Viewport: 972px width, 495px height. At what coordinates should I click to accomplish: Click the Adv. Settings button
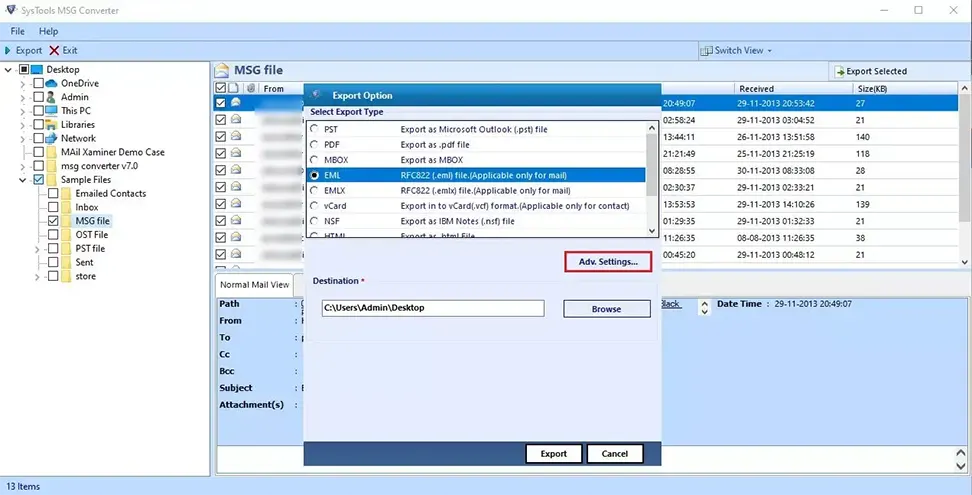(607, 261)
